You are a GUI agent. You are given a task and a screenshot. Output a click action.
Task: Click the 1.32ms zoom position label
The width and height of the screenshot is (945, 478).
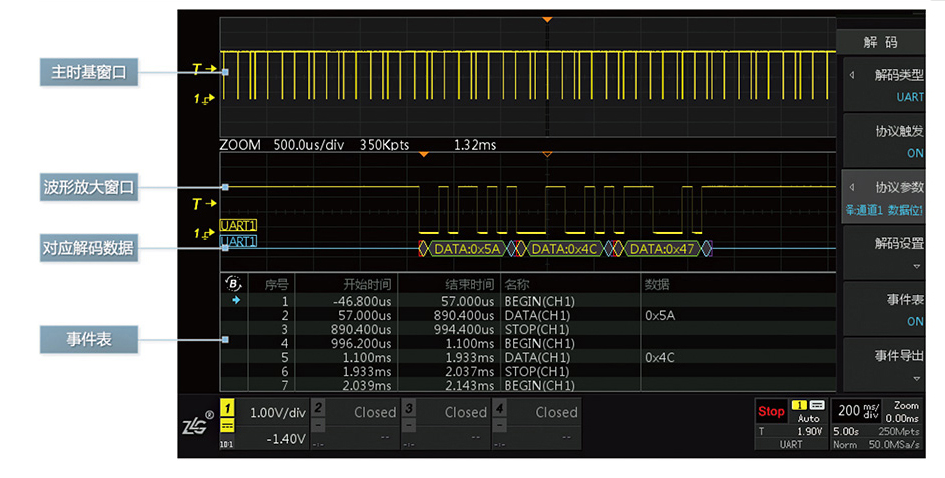coord(475,145)
